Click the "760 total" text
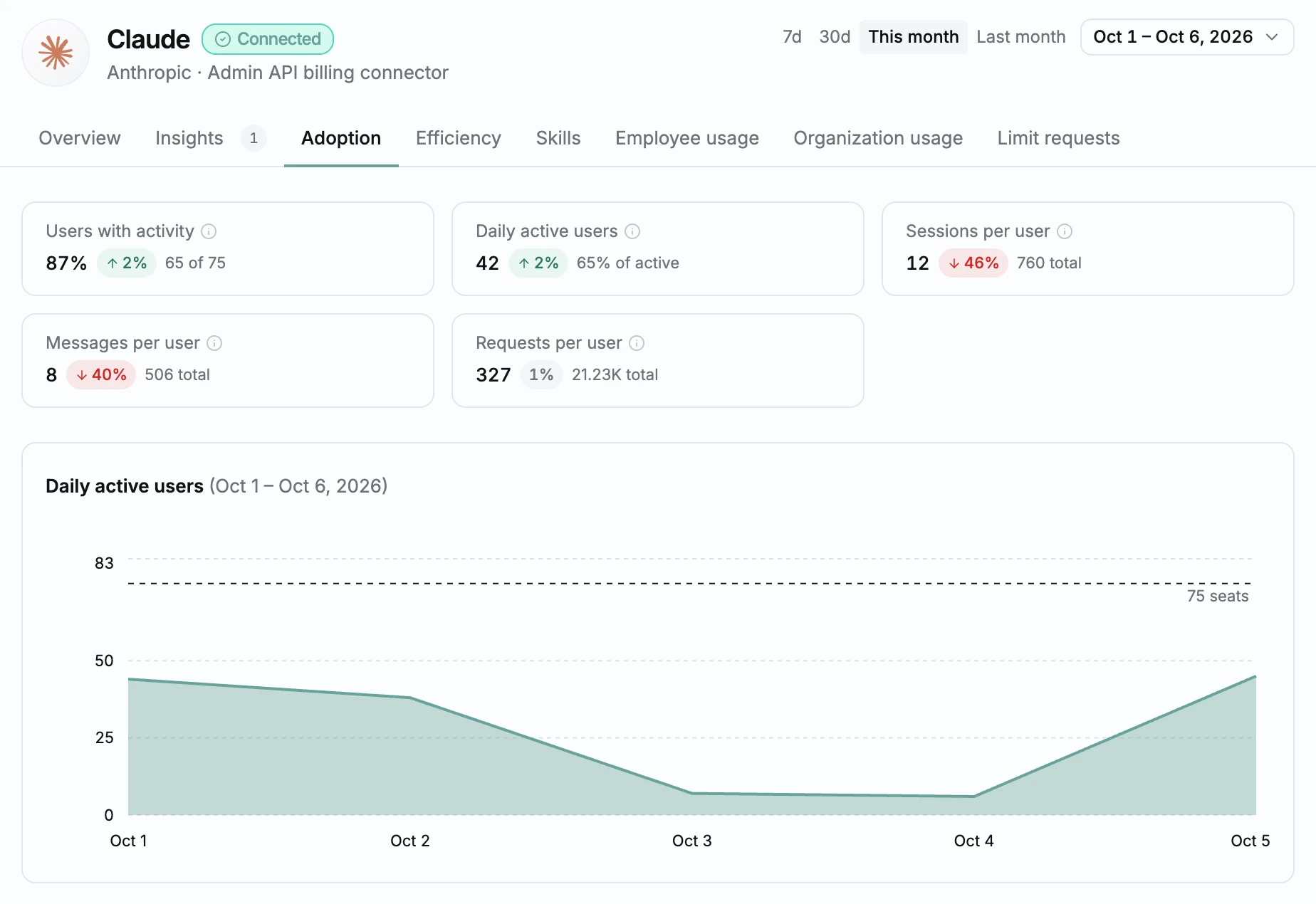Image resolution: width=1316 pixels, height=904 pixels. (x=1049, y=263)
